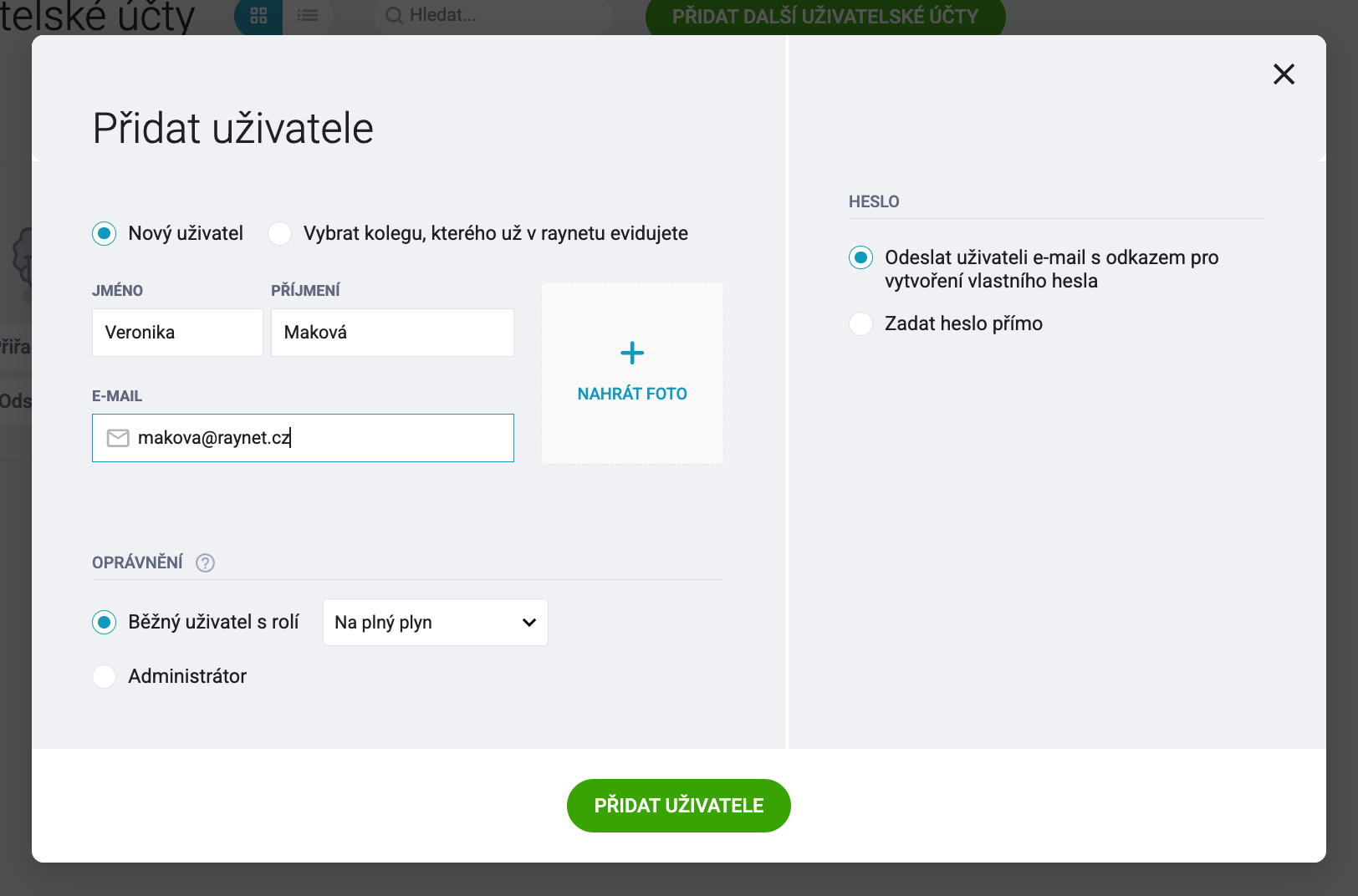Select Vybrat kolegu radio option
This screenshot has height=896, width=1358.
(280, 233)
